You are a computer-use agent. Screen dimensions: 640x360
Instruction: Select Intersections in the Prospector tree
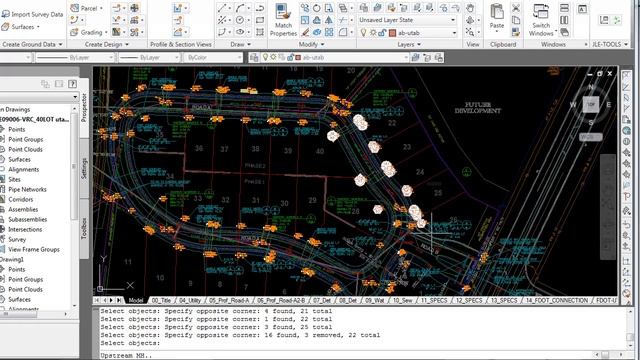point(25,229)
